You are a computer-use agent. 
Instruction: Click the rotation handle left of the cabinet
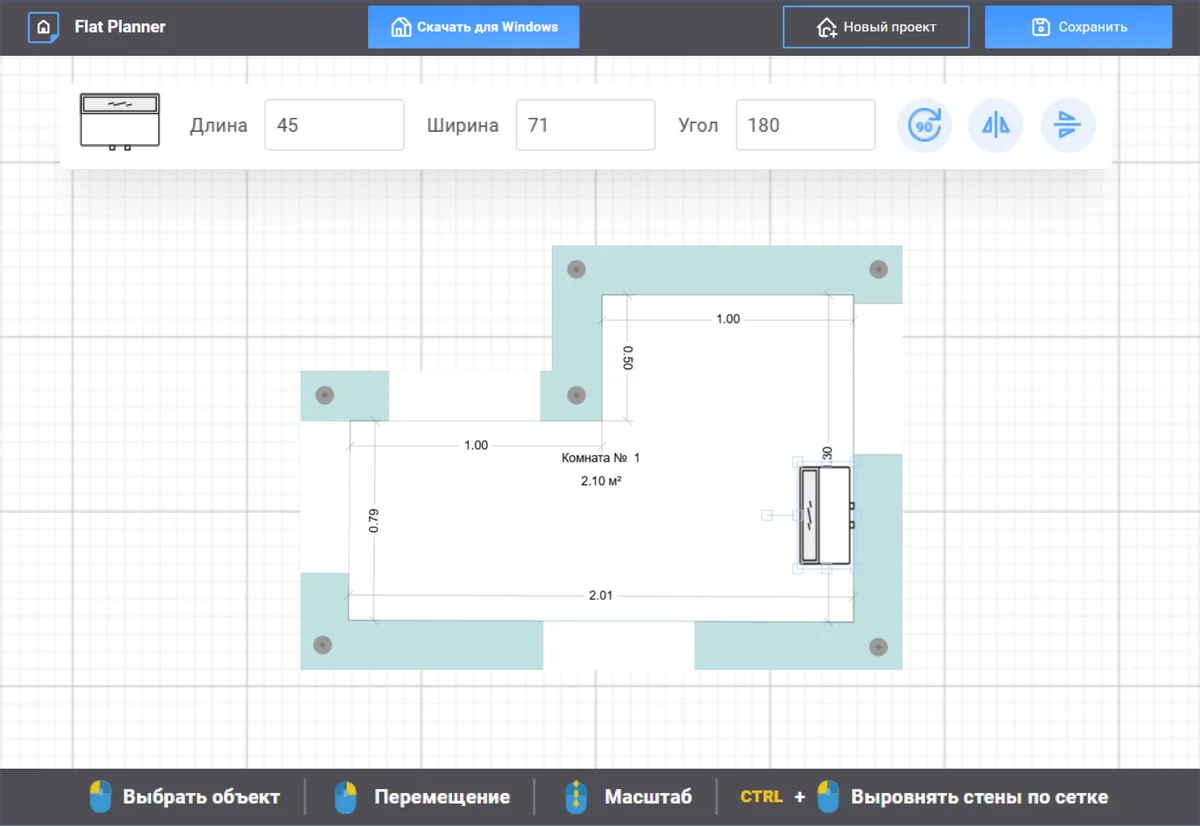point(767,515)
